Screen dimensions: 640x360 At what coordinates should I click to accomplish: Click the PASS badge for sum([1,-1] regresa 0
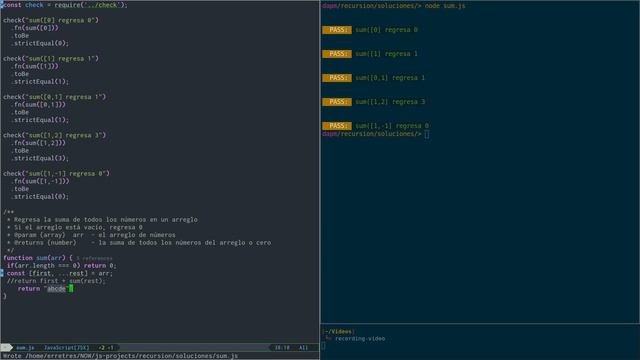337,126
